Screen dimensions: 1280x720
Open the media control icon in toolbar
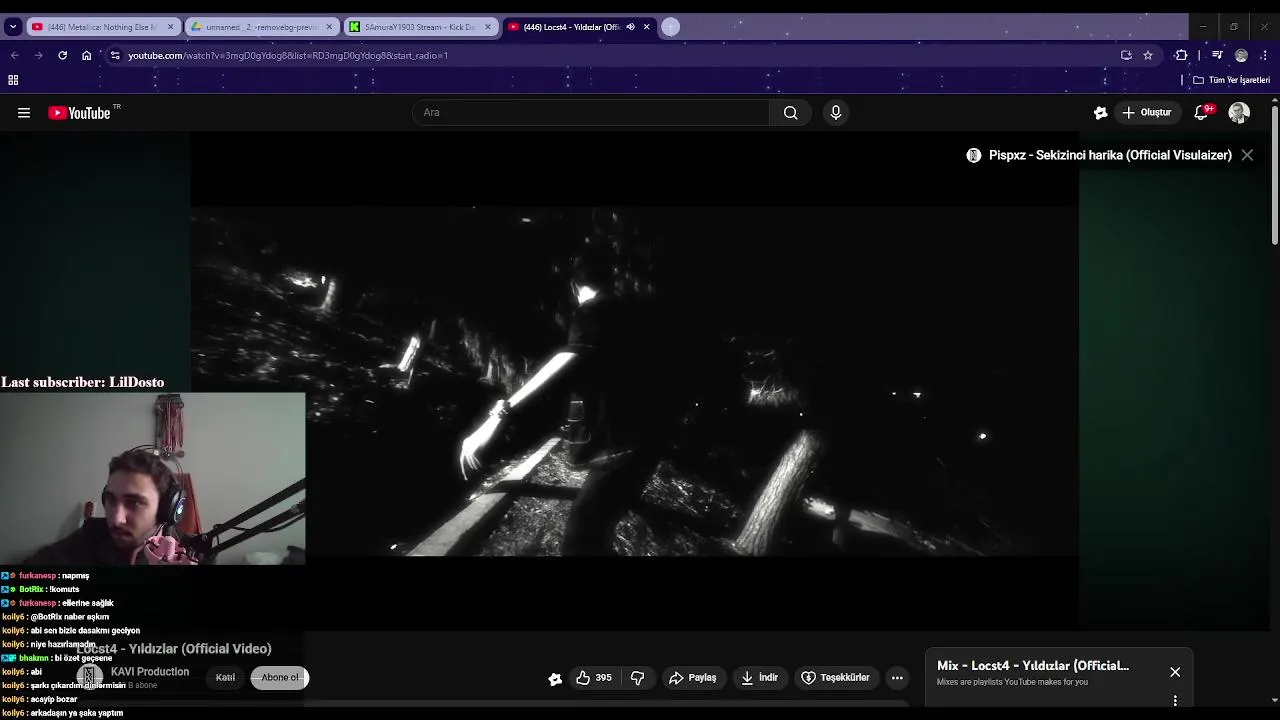1217,55
